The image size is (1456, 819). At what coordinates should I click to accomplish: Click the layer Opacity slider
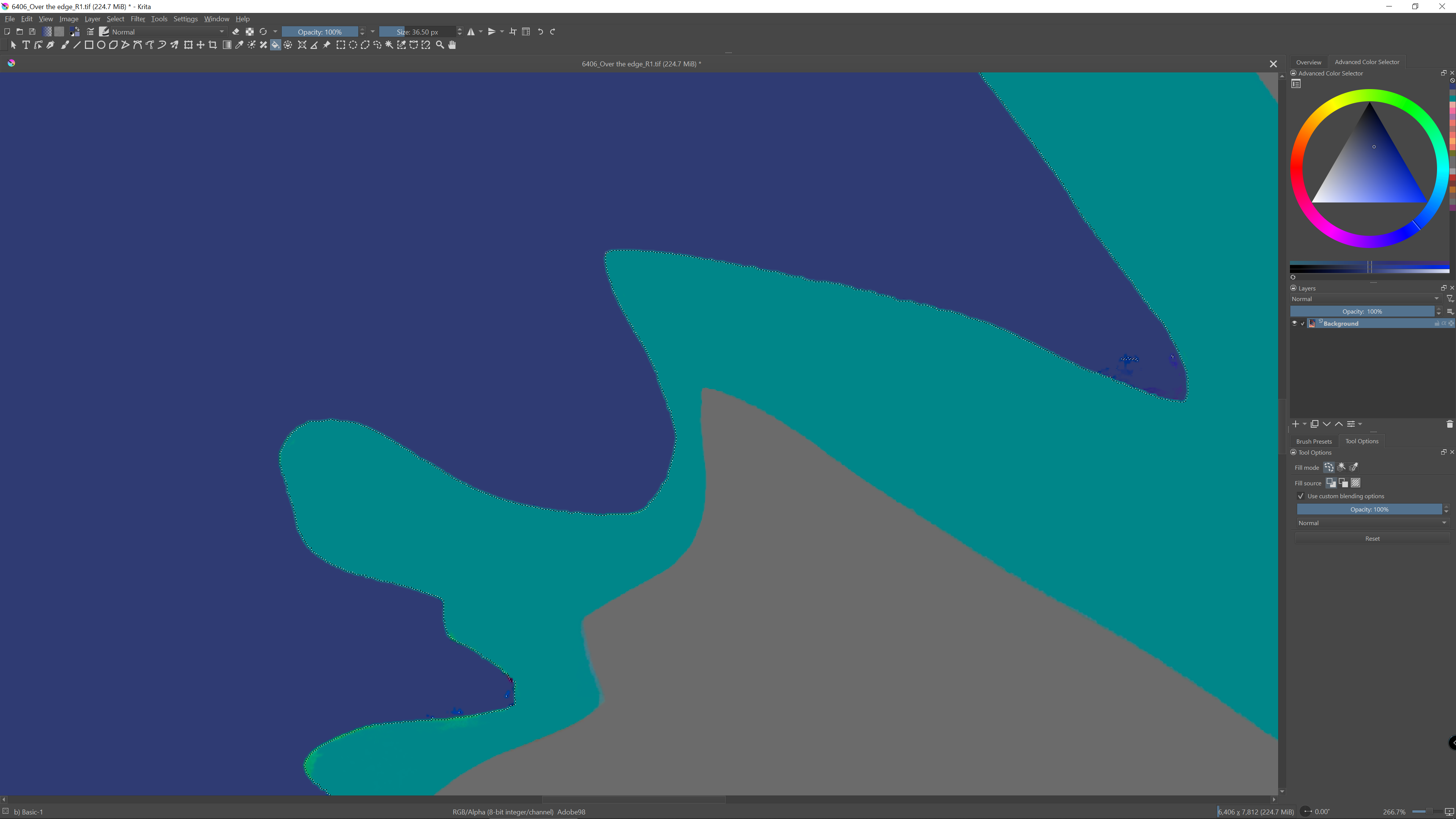click(1362, 311)
